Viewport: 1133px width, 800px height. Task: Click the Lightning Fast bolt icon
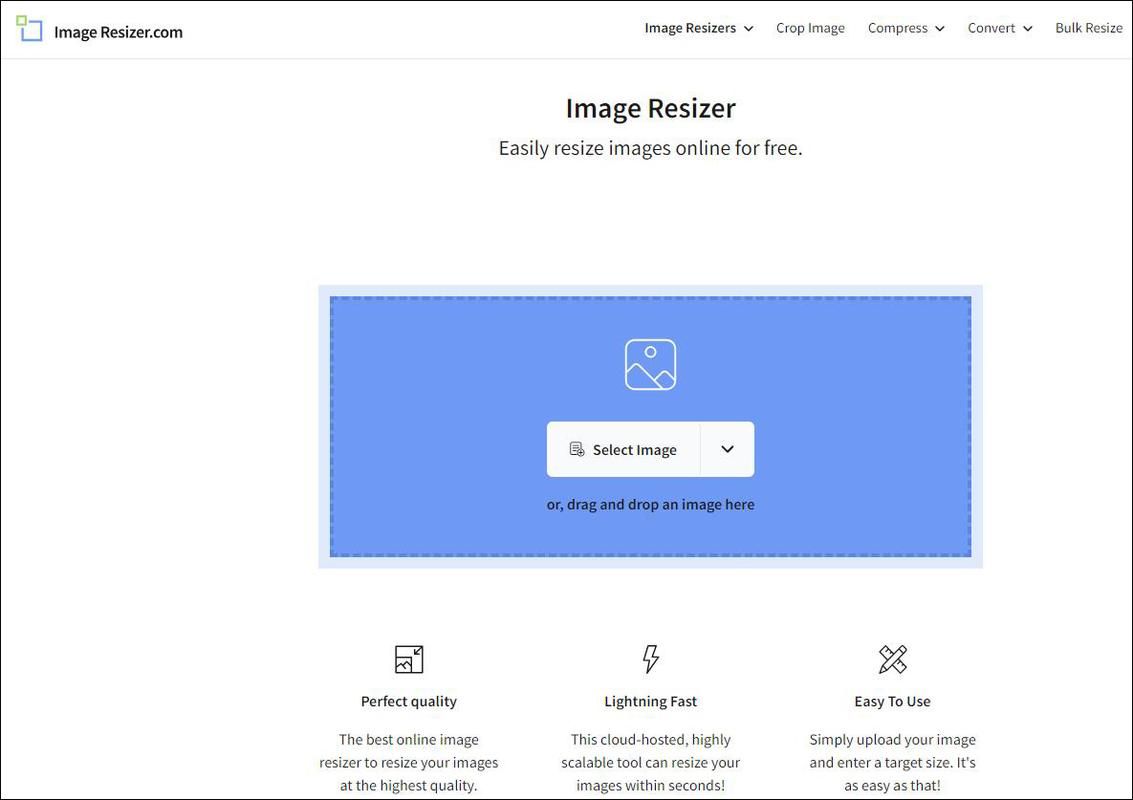[x=650, y=659]
